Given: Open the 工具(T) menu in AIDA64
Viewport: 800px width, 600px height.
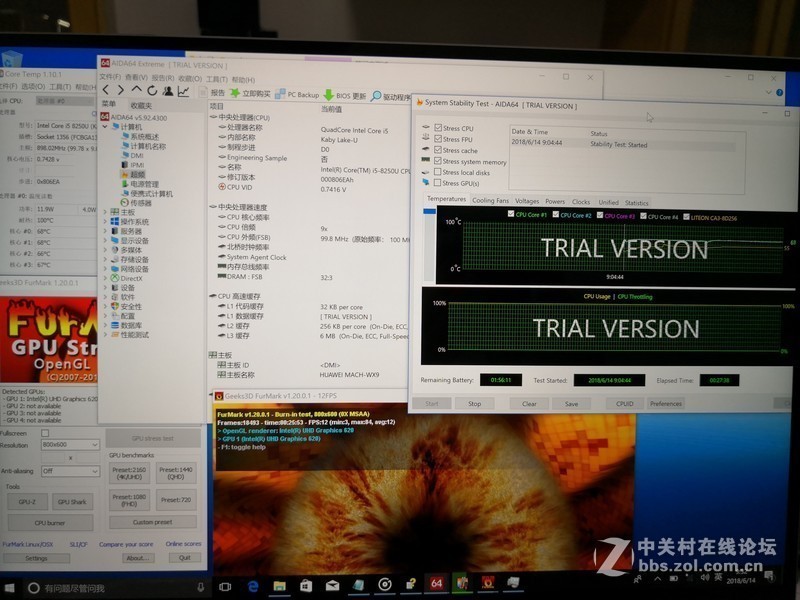Looking at the screenshot, I should (x=216, y=79).
